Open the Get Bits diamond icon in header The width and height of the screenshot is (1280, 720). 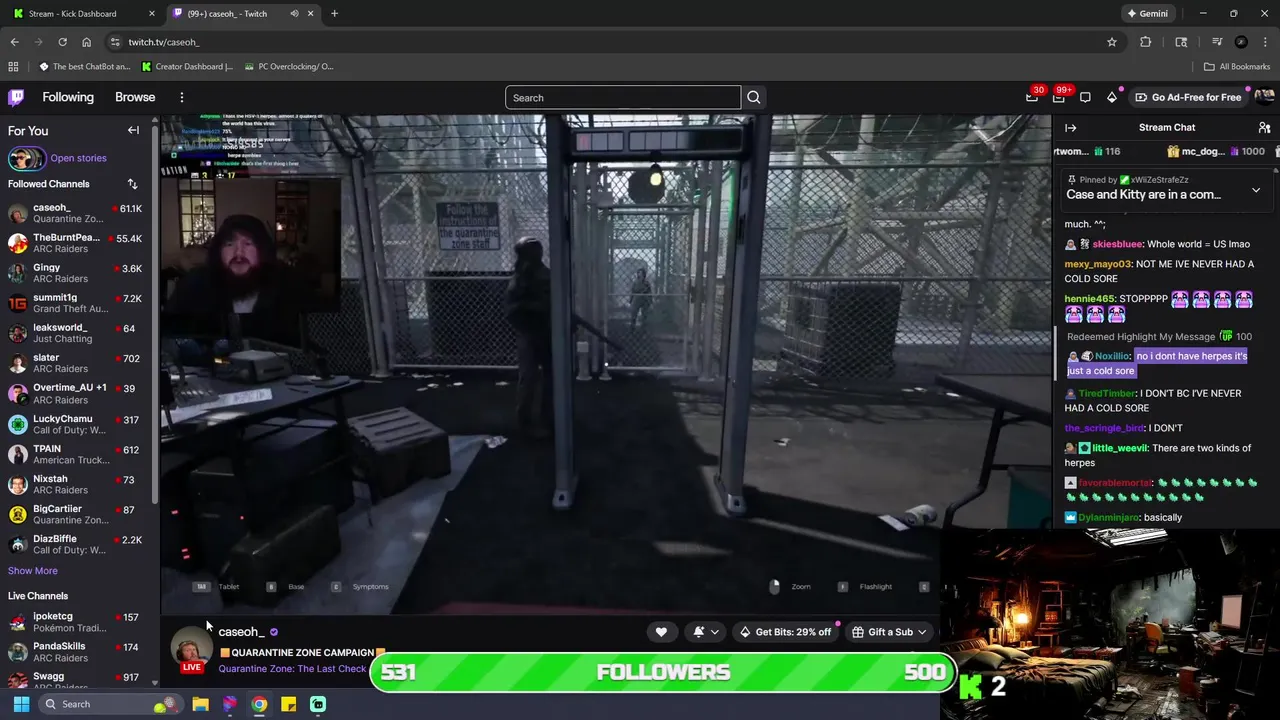point(1112,97)
